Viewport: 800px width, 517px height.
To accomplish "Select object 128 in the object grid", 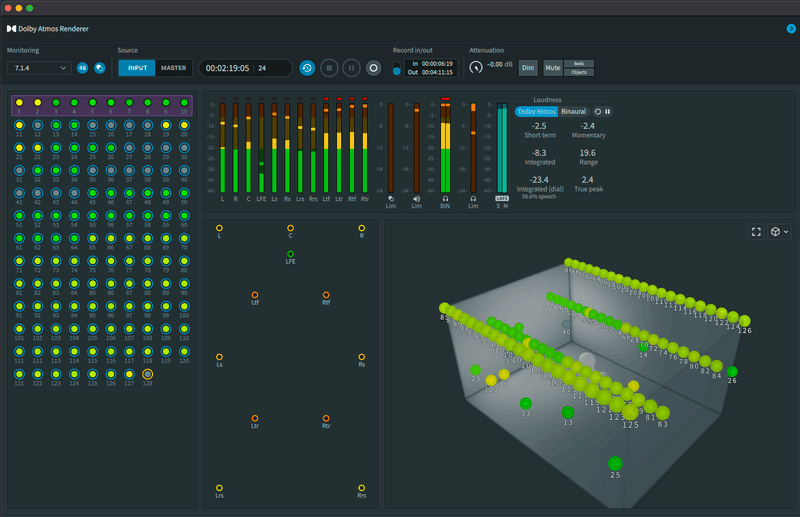I will (x=147, y=374).
